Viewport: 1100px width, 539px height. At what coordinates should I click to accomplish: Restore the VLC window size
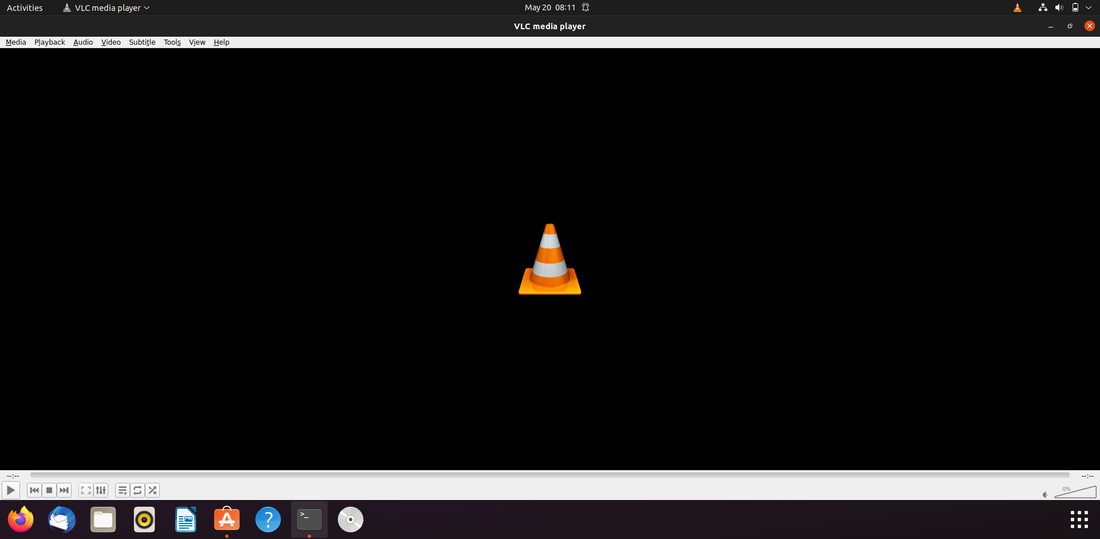pos(1070,26)
